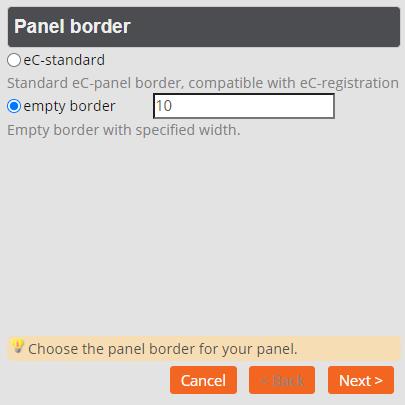Click the eC-standard option label

click(x=64, y=60)
